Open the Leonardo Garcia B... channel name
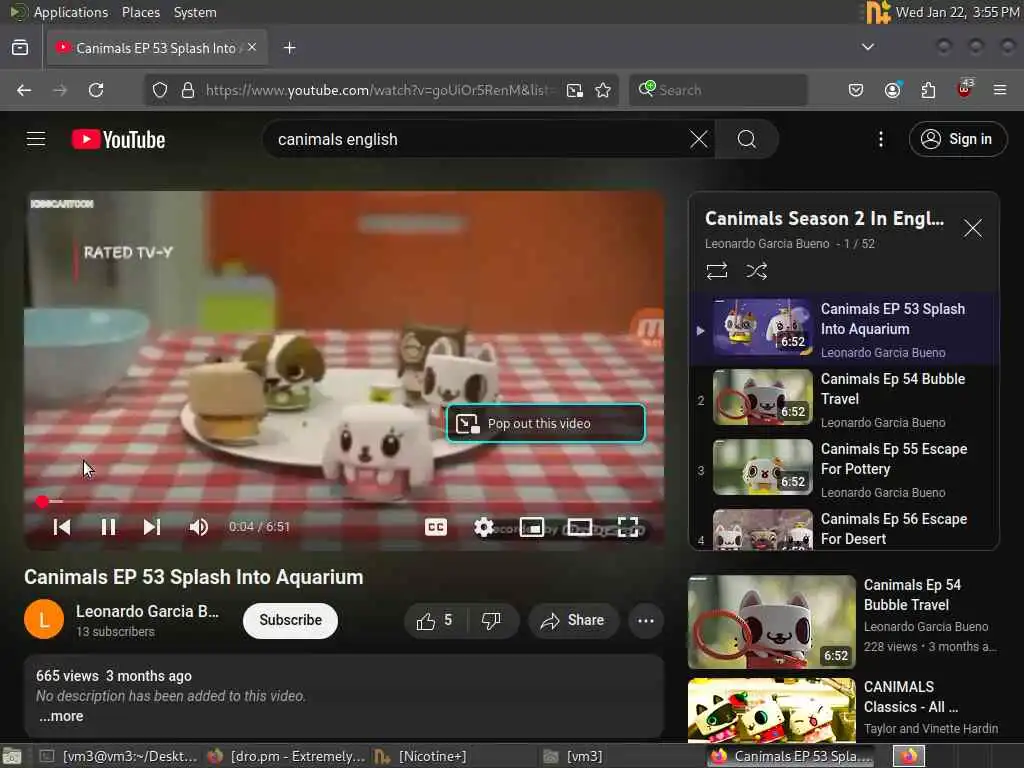 click(x=148, y=611)
